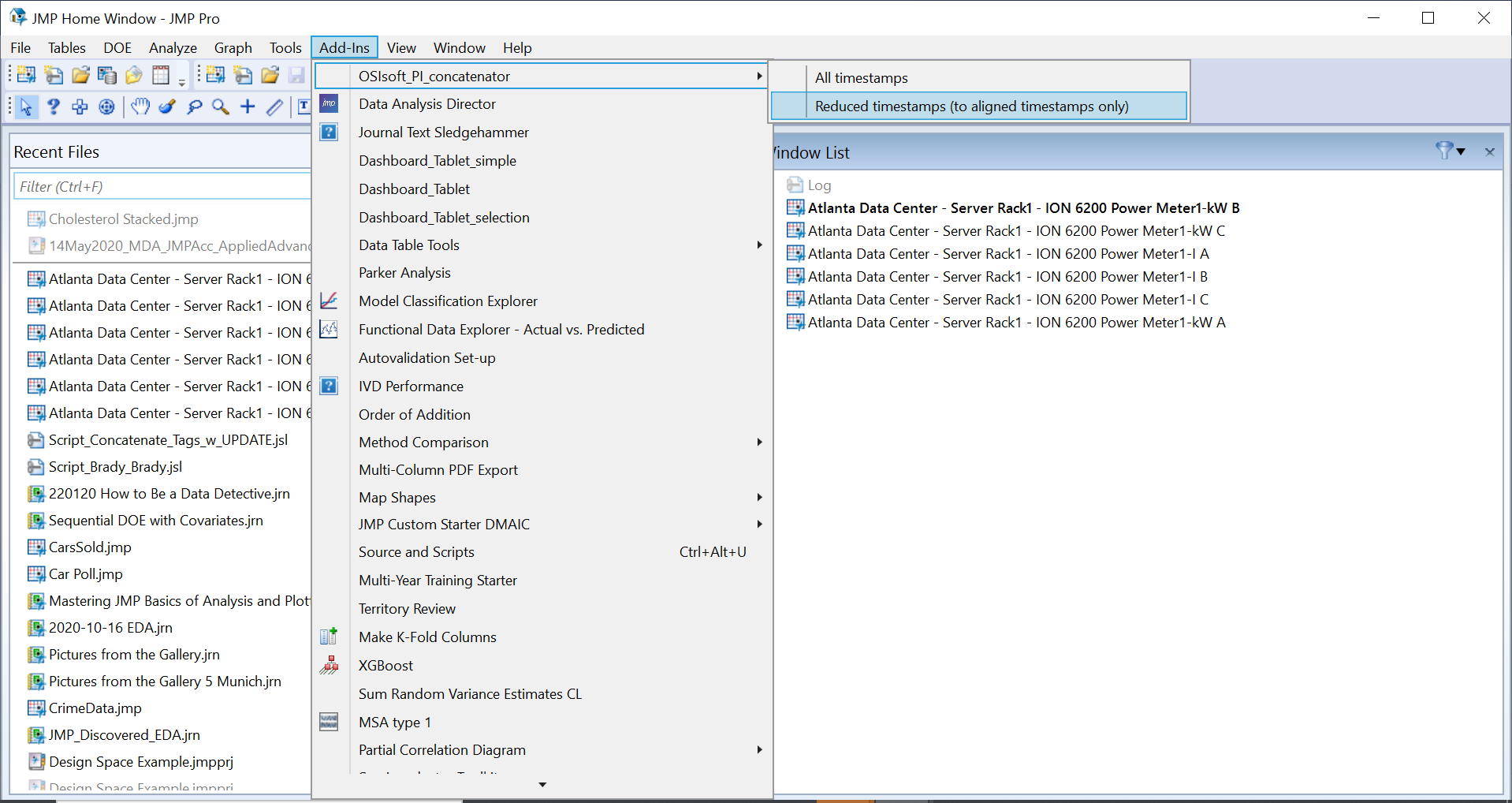The image size is (1512, 803).
Task: Pick the Magnifier zoom tool
Action: pos(220,106)
